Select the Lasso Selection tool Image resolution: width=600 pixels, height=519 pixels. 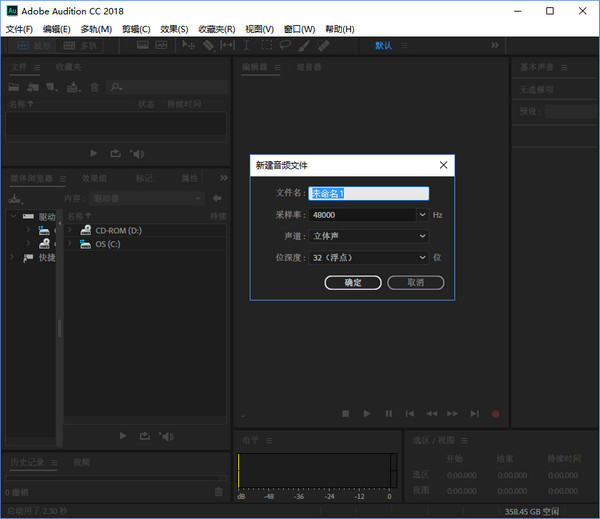pos(285,46)
